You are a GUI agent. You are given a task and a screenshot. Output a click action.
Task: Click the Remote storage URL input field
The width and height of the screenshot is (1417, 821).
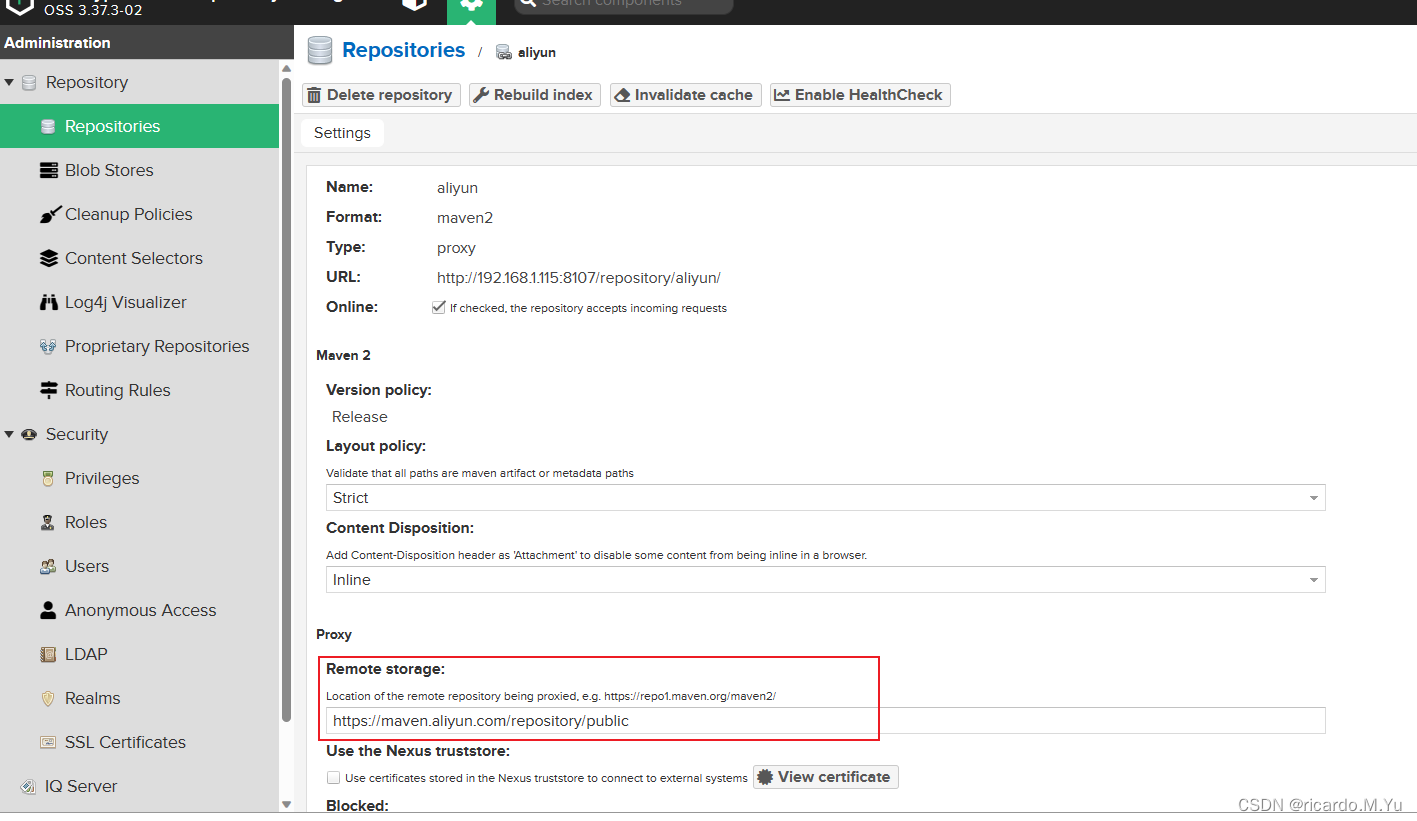tap(700, 720)
